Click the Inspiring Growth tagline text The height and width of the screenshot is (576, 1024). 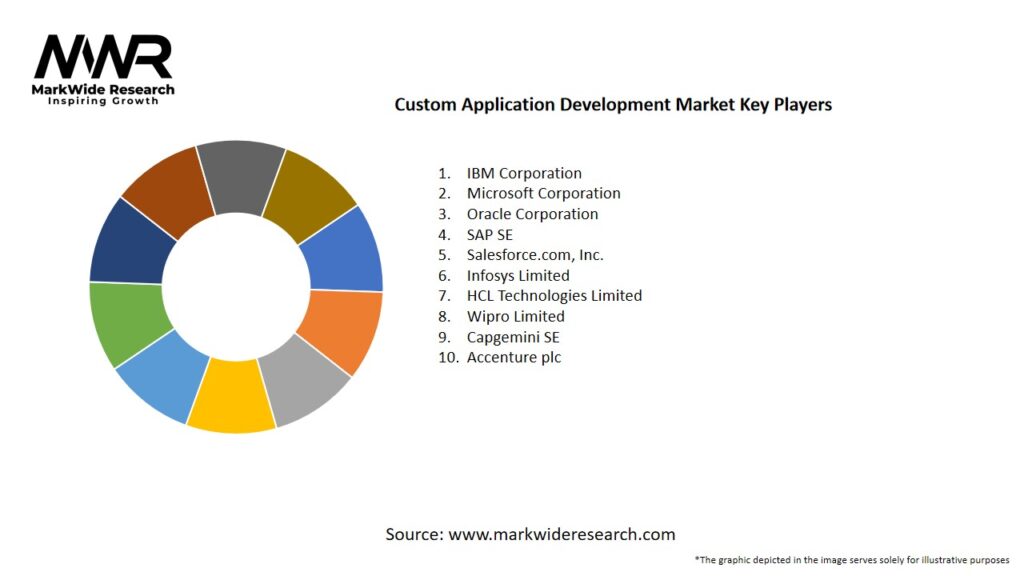point(103,101)
